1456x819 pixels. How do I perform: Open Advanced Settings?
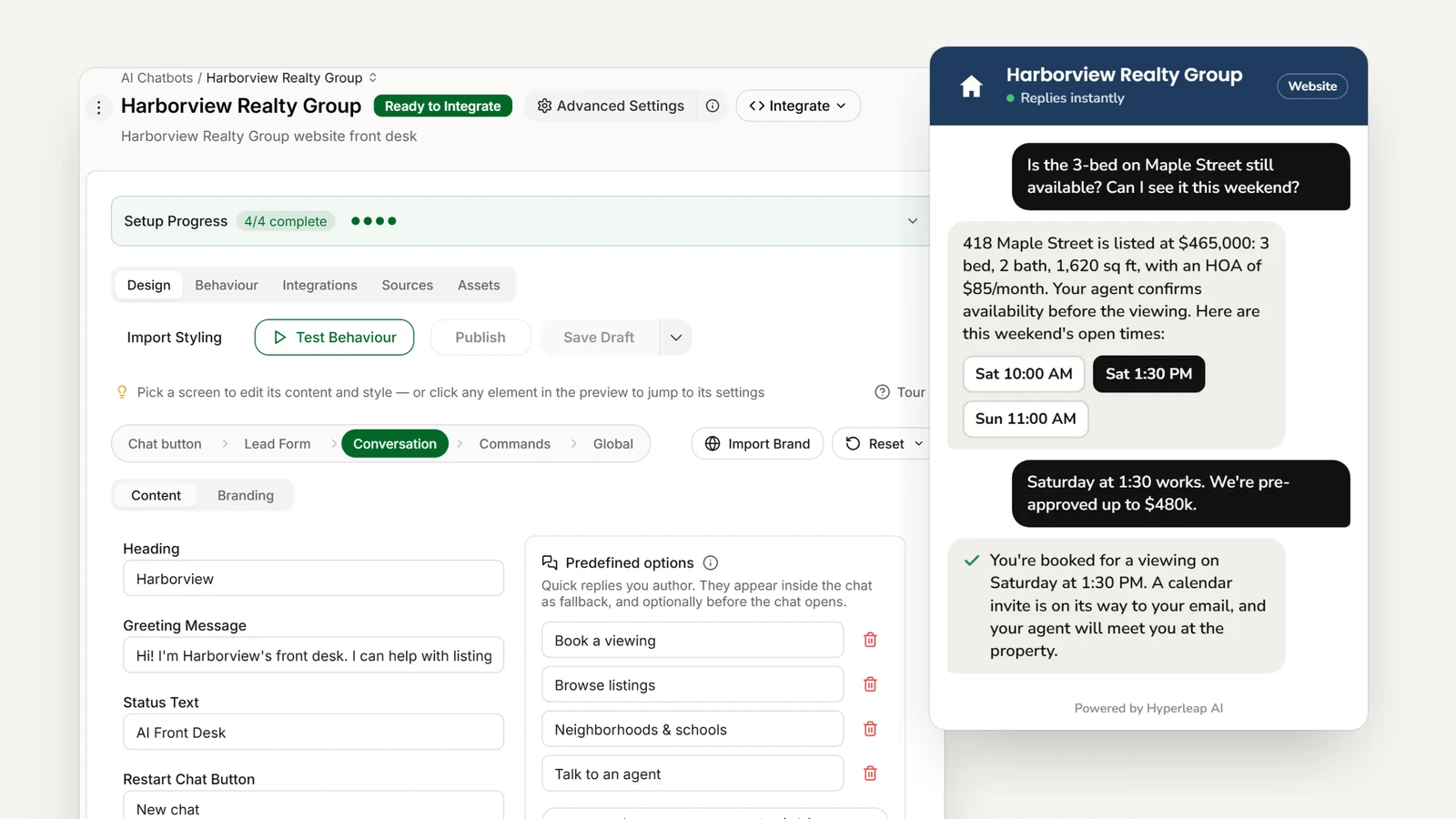tap(611, 106)
